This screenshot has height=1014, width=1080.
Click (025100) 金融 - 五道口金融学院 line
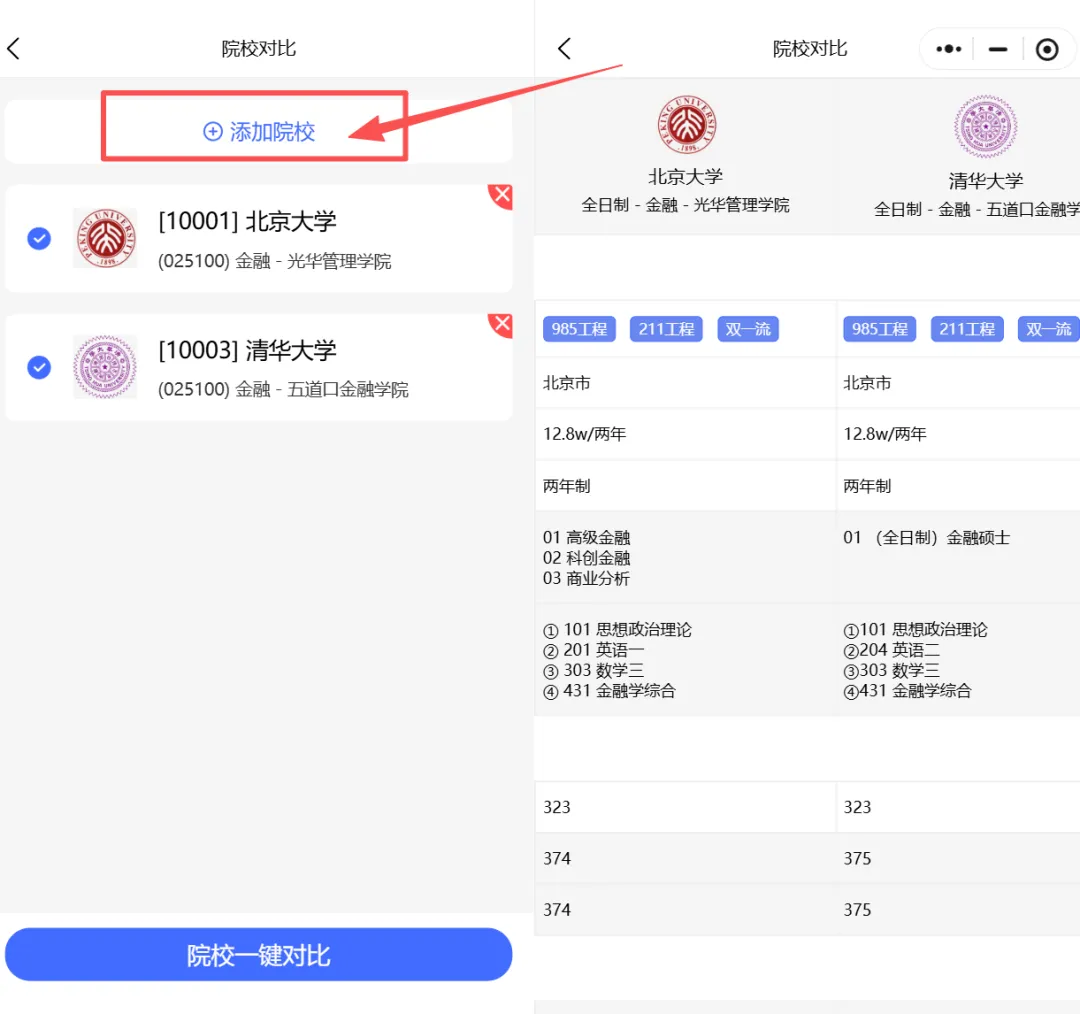tap(283, 390)
